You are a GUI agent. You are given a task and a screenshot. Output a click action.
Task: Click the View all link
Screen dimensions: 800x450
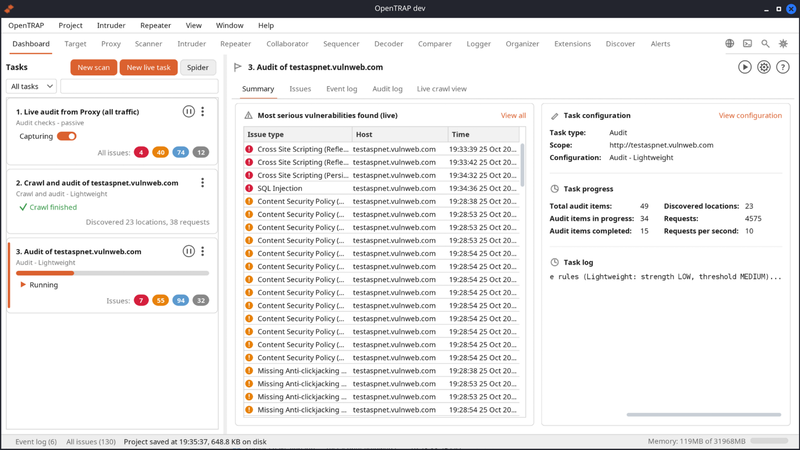513,115
